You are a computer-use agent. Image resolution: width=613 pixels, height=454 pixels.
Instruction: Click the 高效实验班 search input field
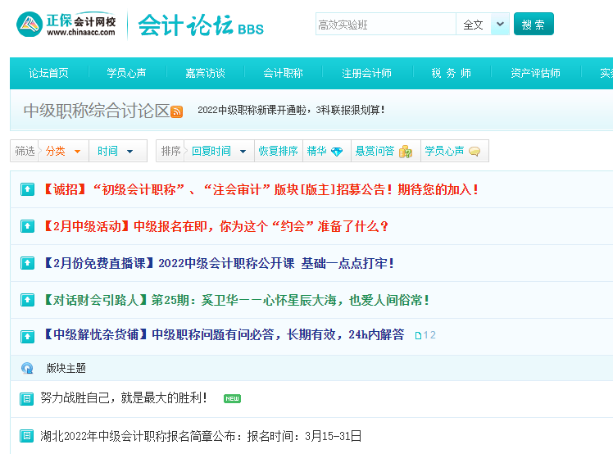[x=383, y=24]
